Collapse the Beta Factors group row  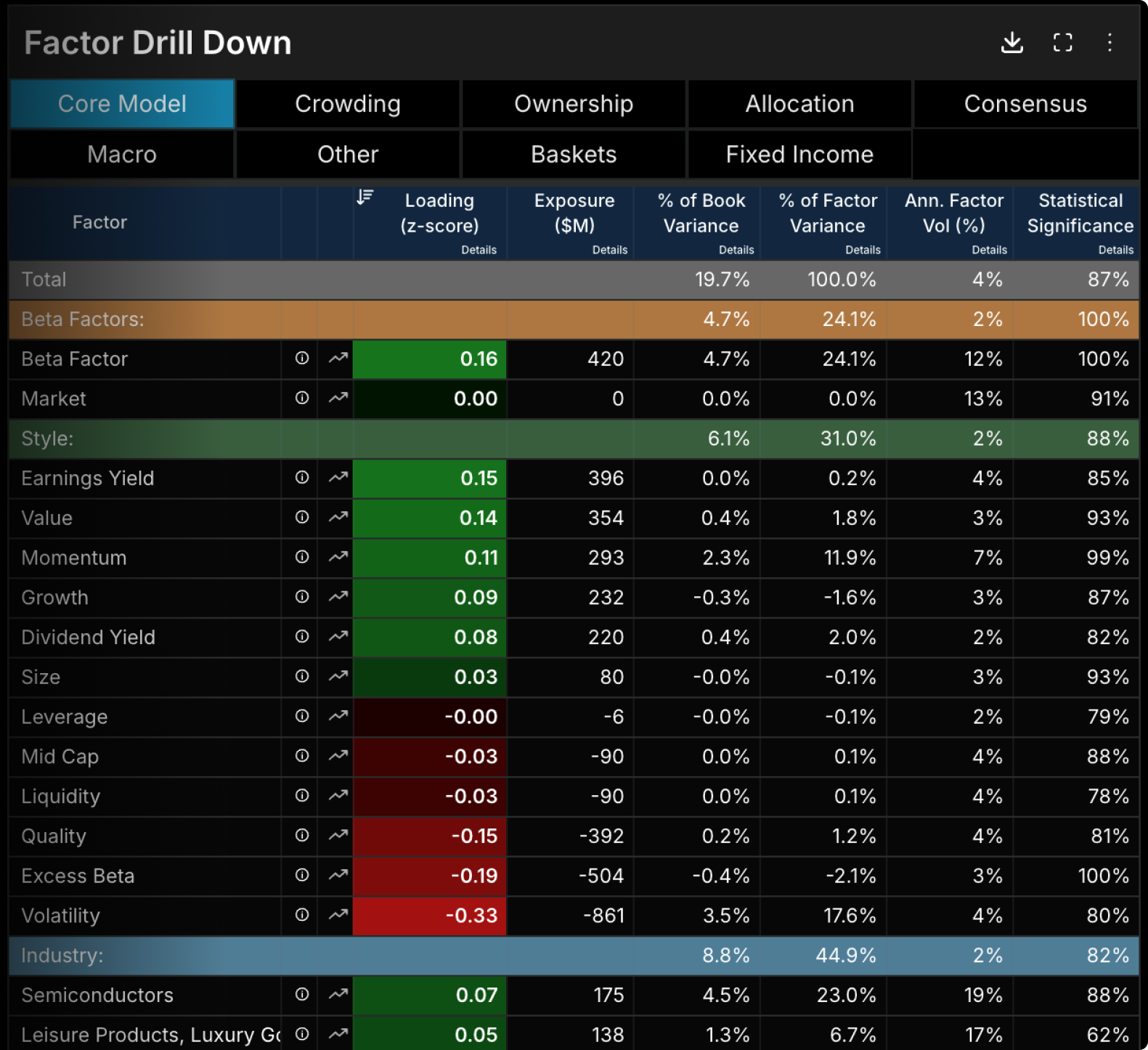point(574,319)
